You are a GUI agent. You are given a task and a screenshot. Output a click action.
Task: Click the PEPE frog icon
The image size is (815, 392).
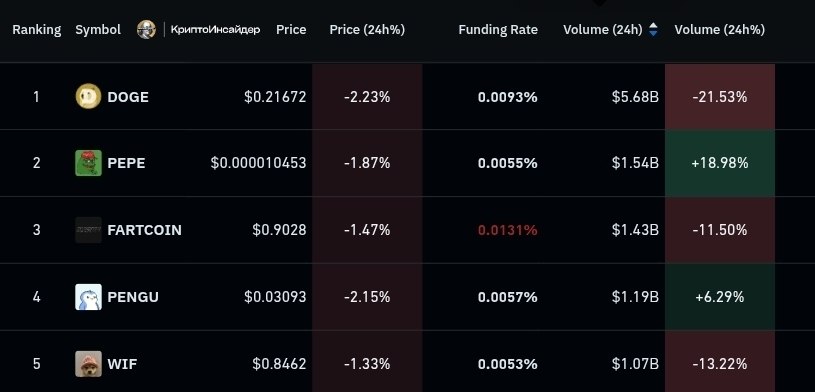point(88,163)
